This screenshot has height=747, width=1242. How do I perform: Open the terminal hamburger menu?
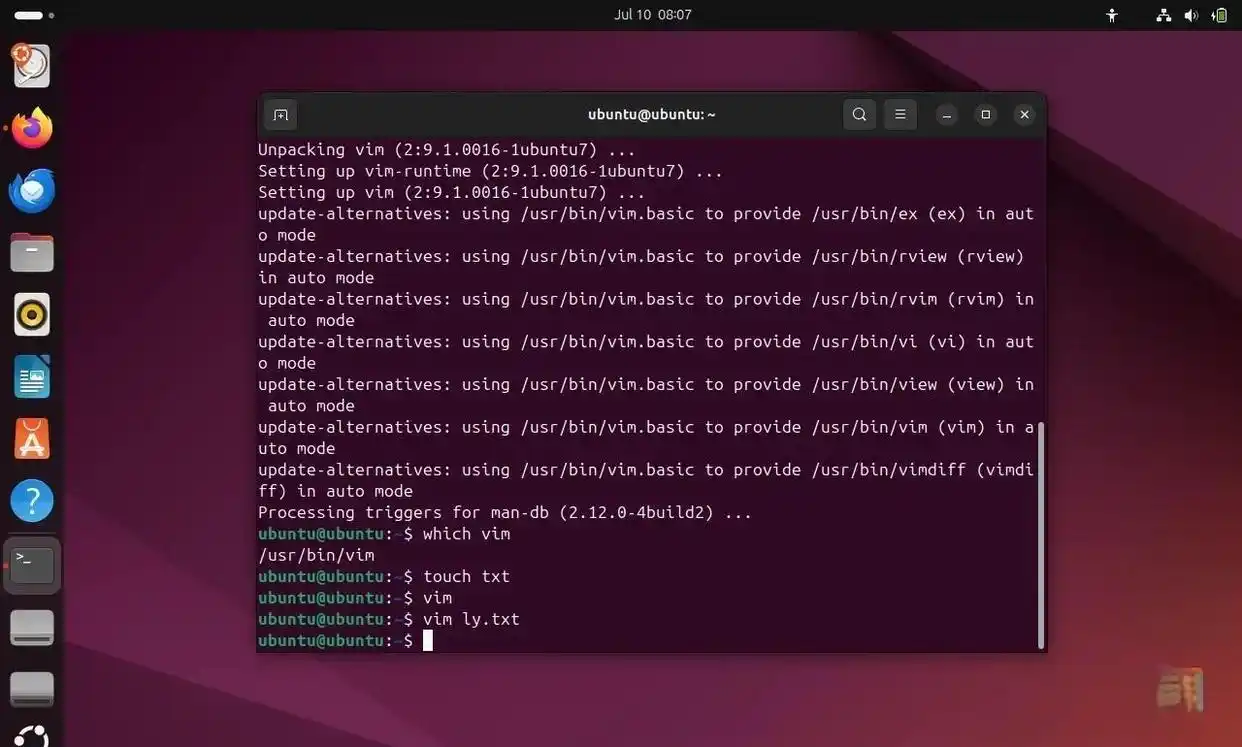point(900,115)
